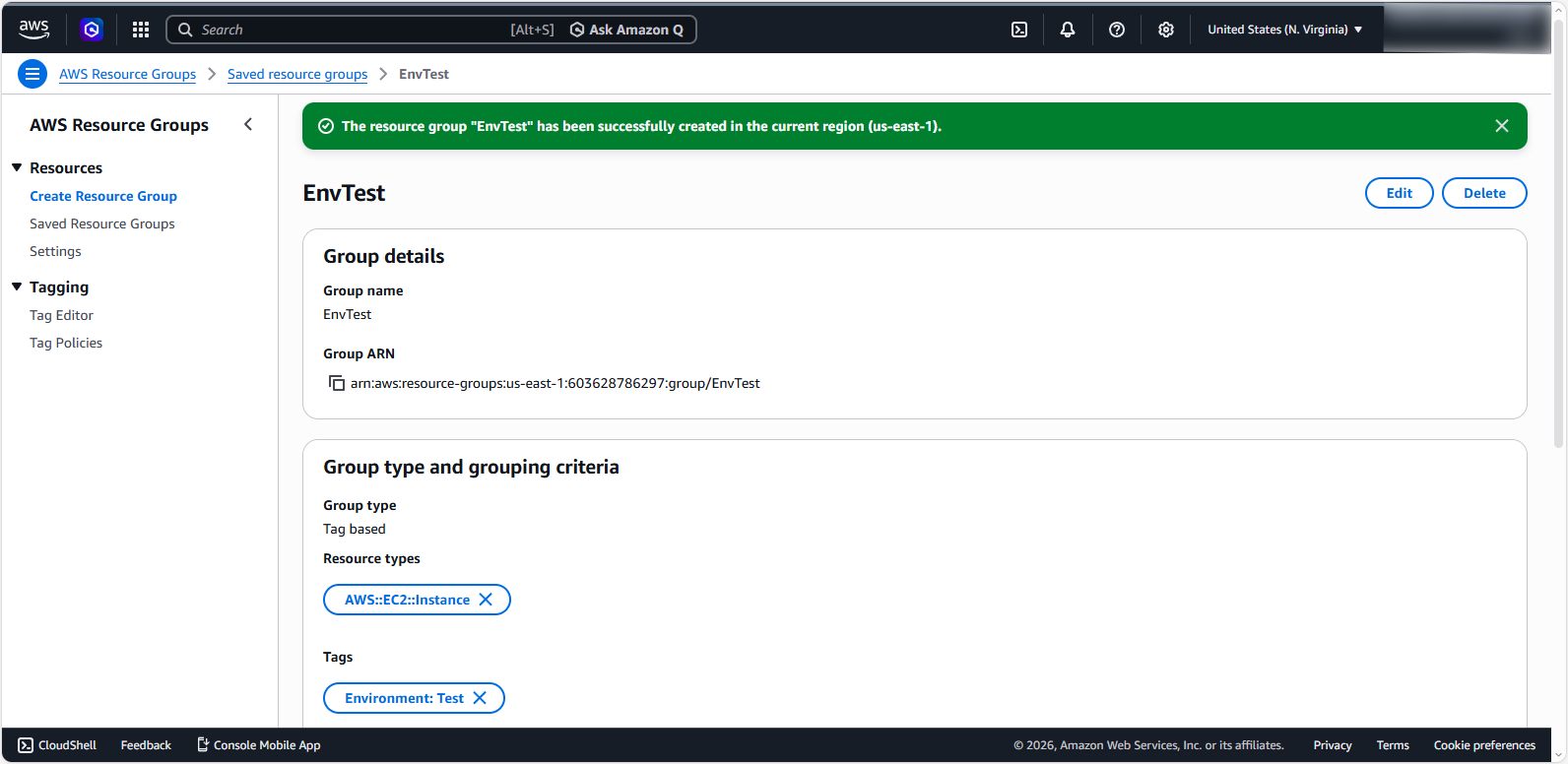
Task: Click the Ask Amazon Q button
Action: (x=626, y=30)
